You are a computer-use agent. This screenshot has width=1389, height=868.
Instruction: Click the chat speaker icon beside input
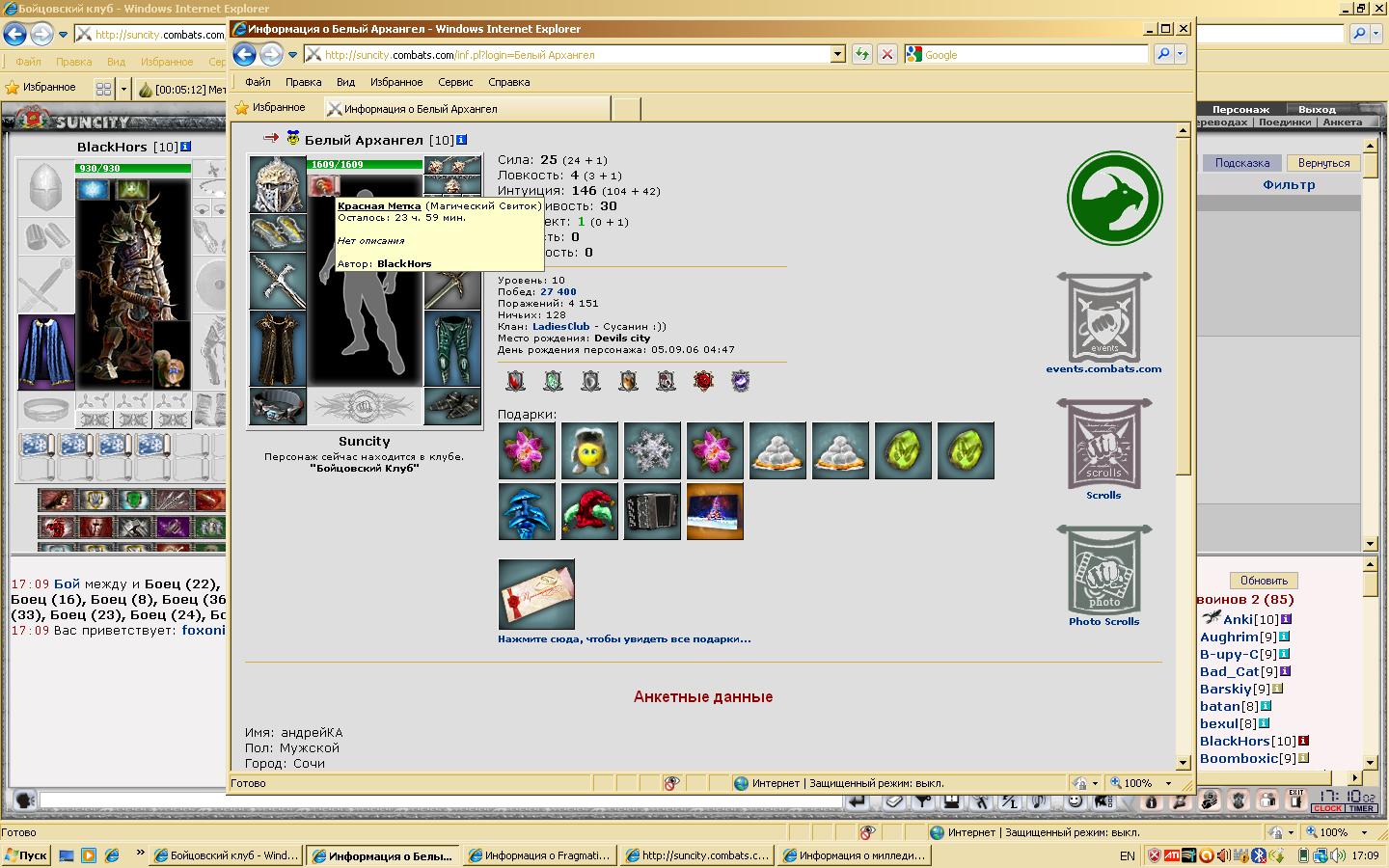(x=24, y=800)
